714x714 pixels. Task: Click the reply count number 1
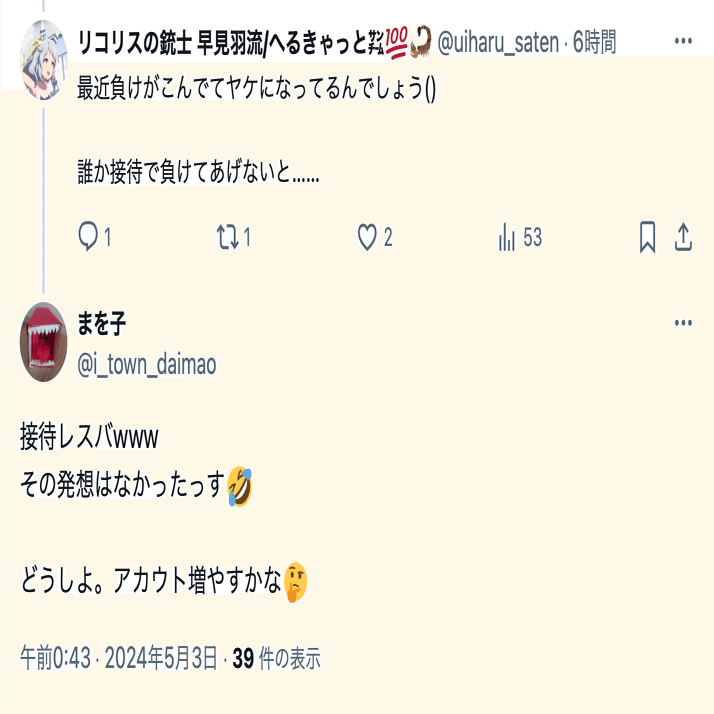click(107, 237)
